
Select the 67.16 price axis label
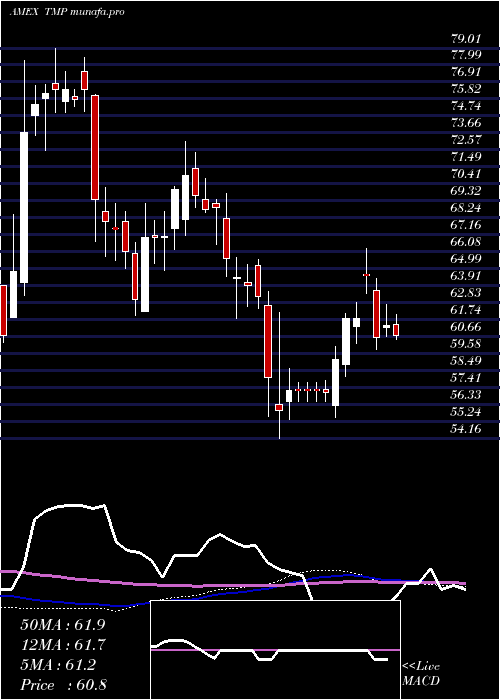[x=466, y=225]
